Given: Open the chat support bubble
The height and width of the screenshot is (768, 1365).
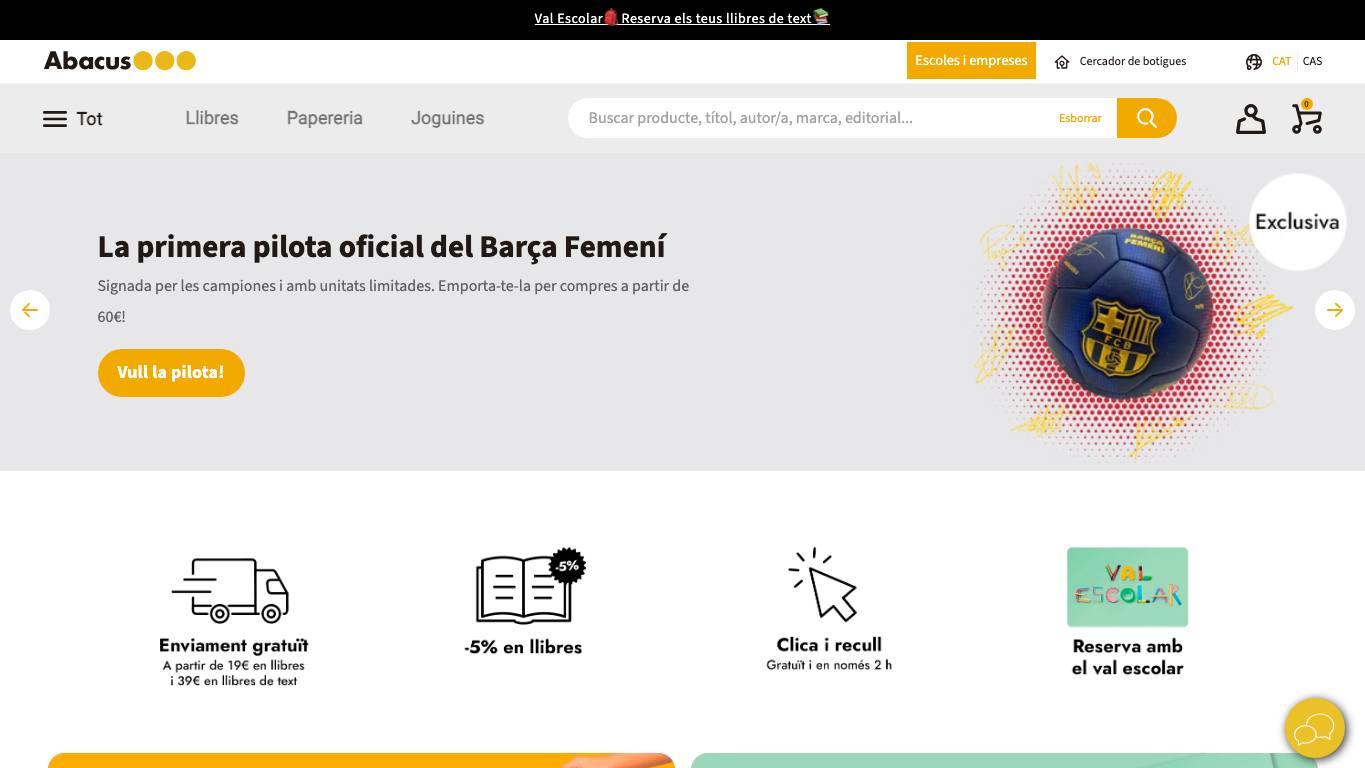Looking at the screenshot, I should (x=1315, y=728).
